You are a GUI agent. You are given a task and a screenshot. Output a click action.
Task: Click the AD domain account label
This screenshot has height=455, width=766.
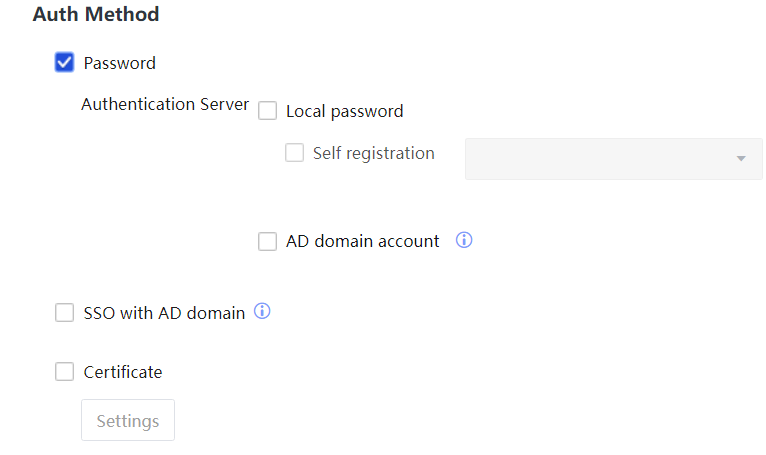362,241
